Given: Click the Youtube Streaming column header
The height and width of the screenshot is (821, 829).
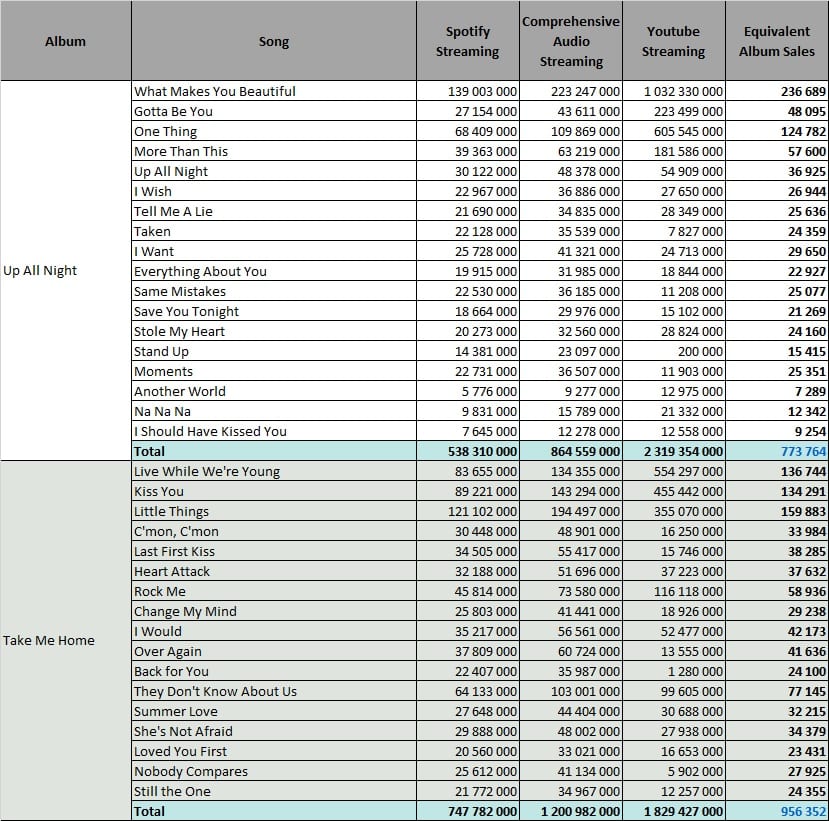Looking at the screenshot, I should point(674,41).
